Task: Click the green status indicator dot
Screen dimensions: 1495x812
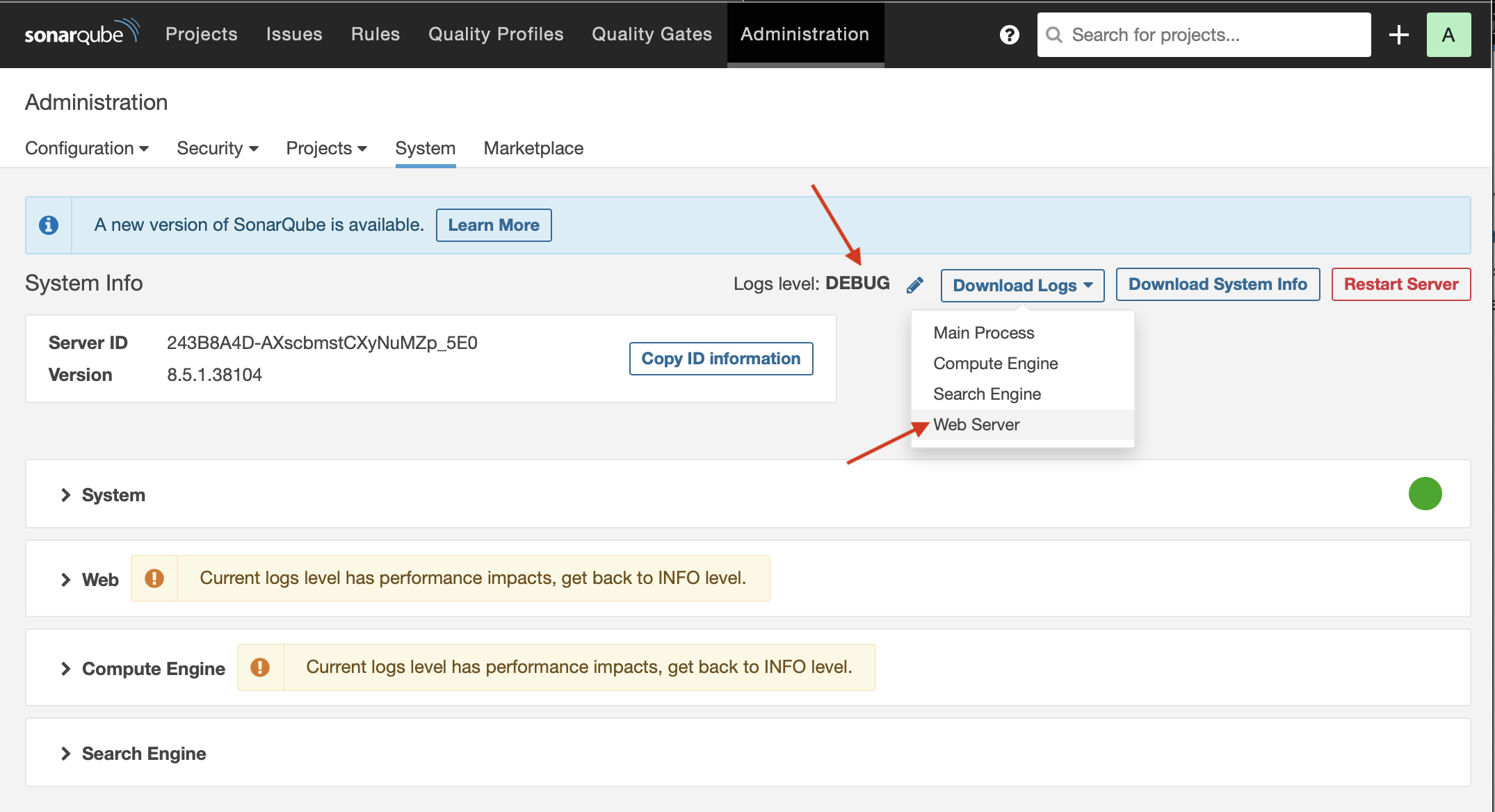Action: pos(1425,494)
